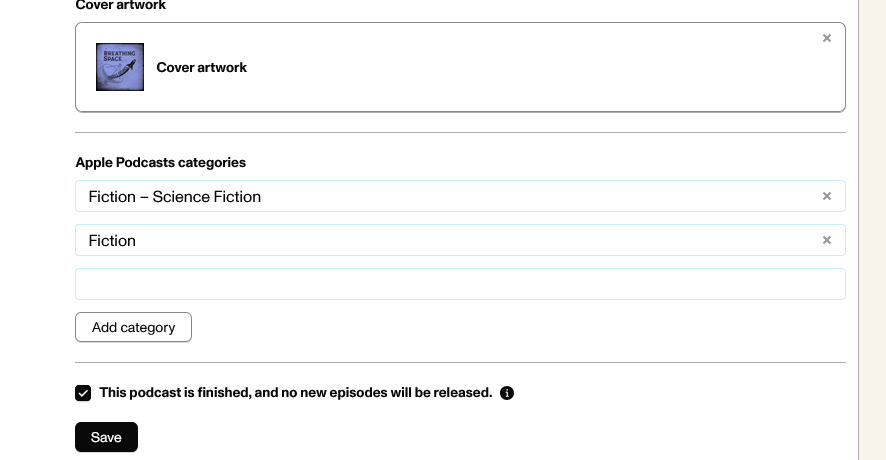Click the Cover artwork section heading
This screenshot has height=460, width=886.
click(121, 5)
